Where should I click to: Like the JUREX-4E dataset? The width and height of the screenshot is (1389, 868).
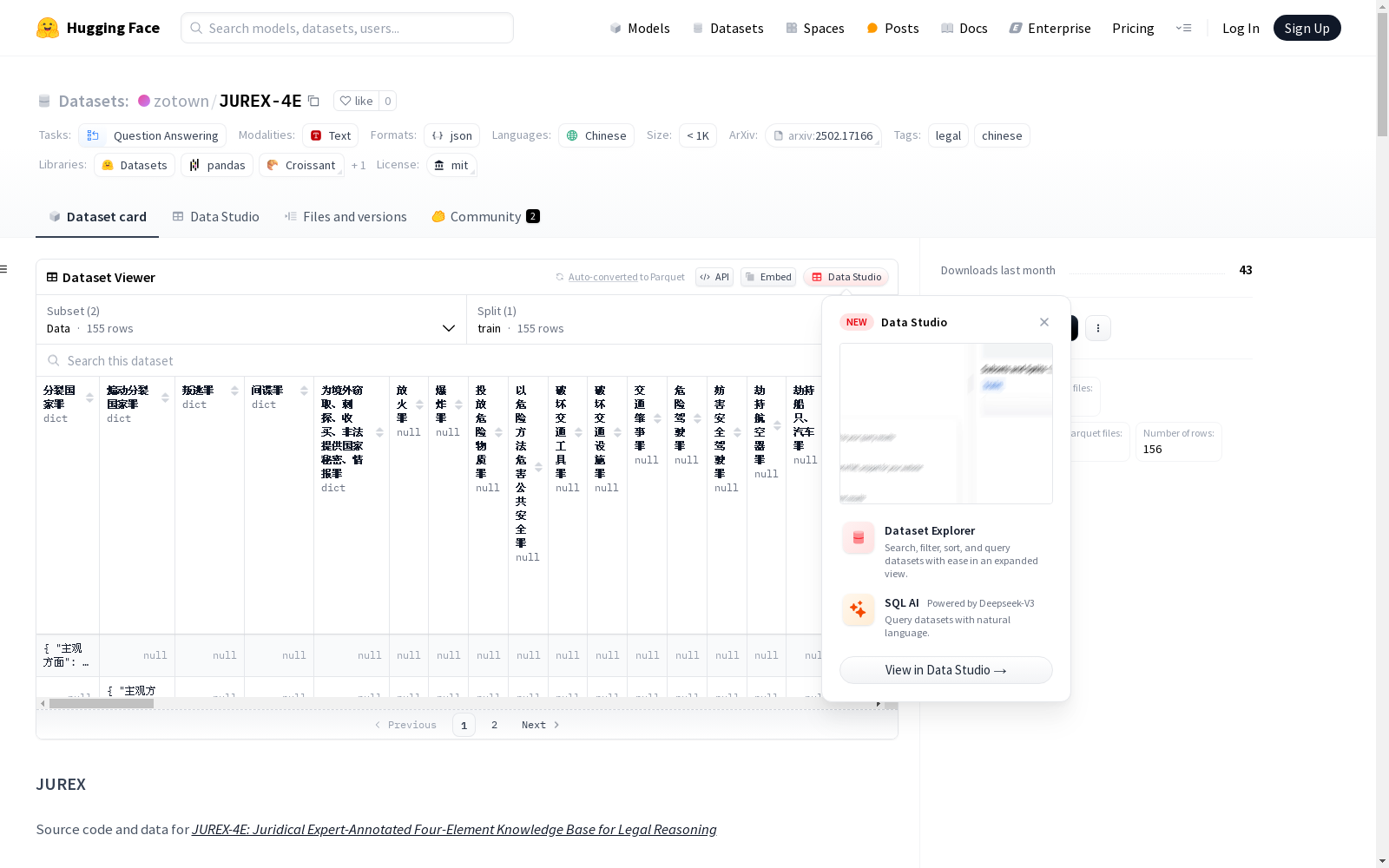coord(356,101)
